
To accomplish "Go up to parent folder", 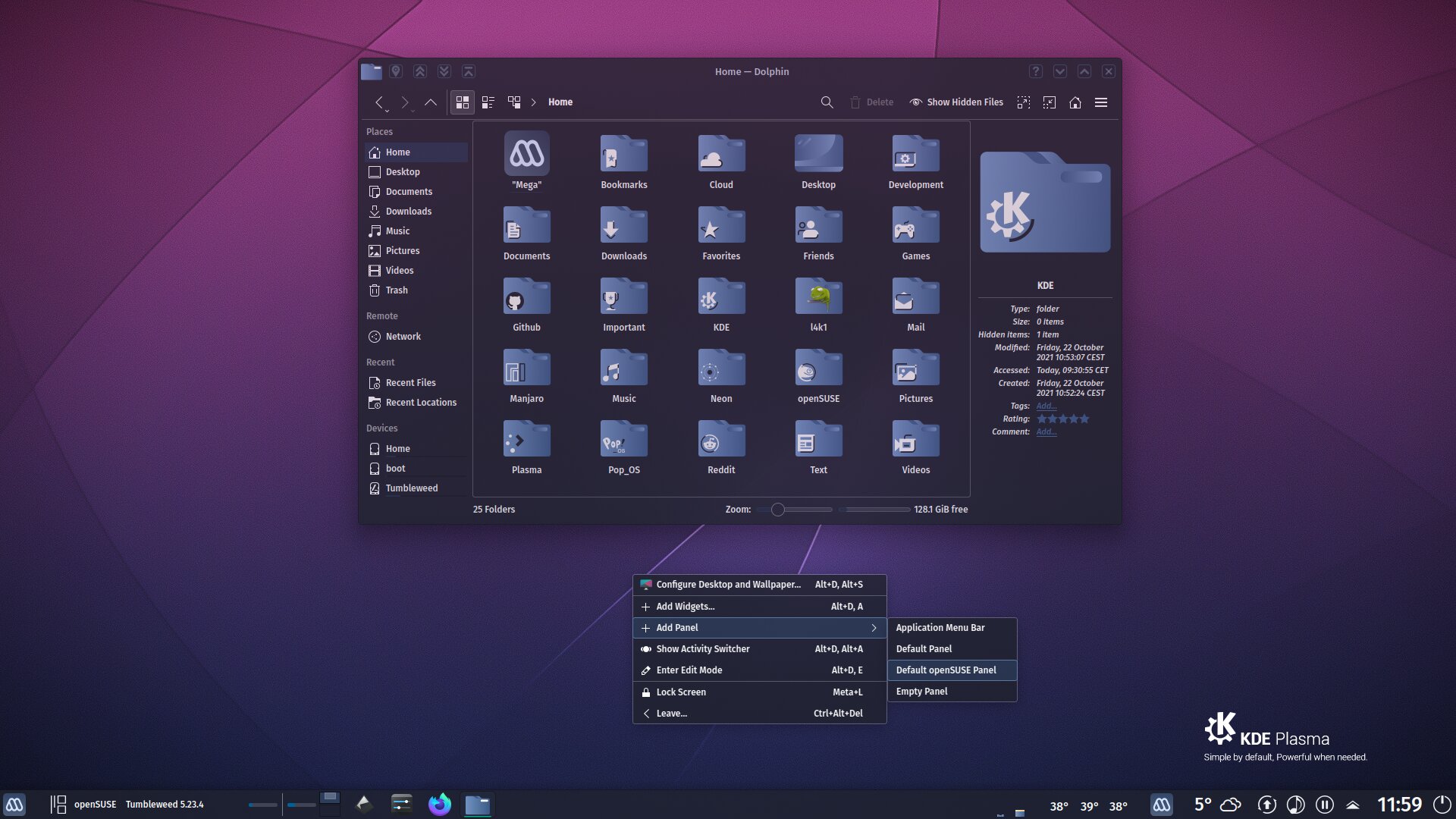I will click(431, 102).
